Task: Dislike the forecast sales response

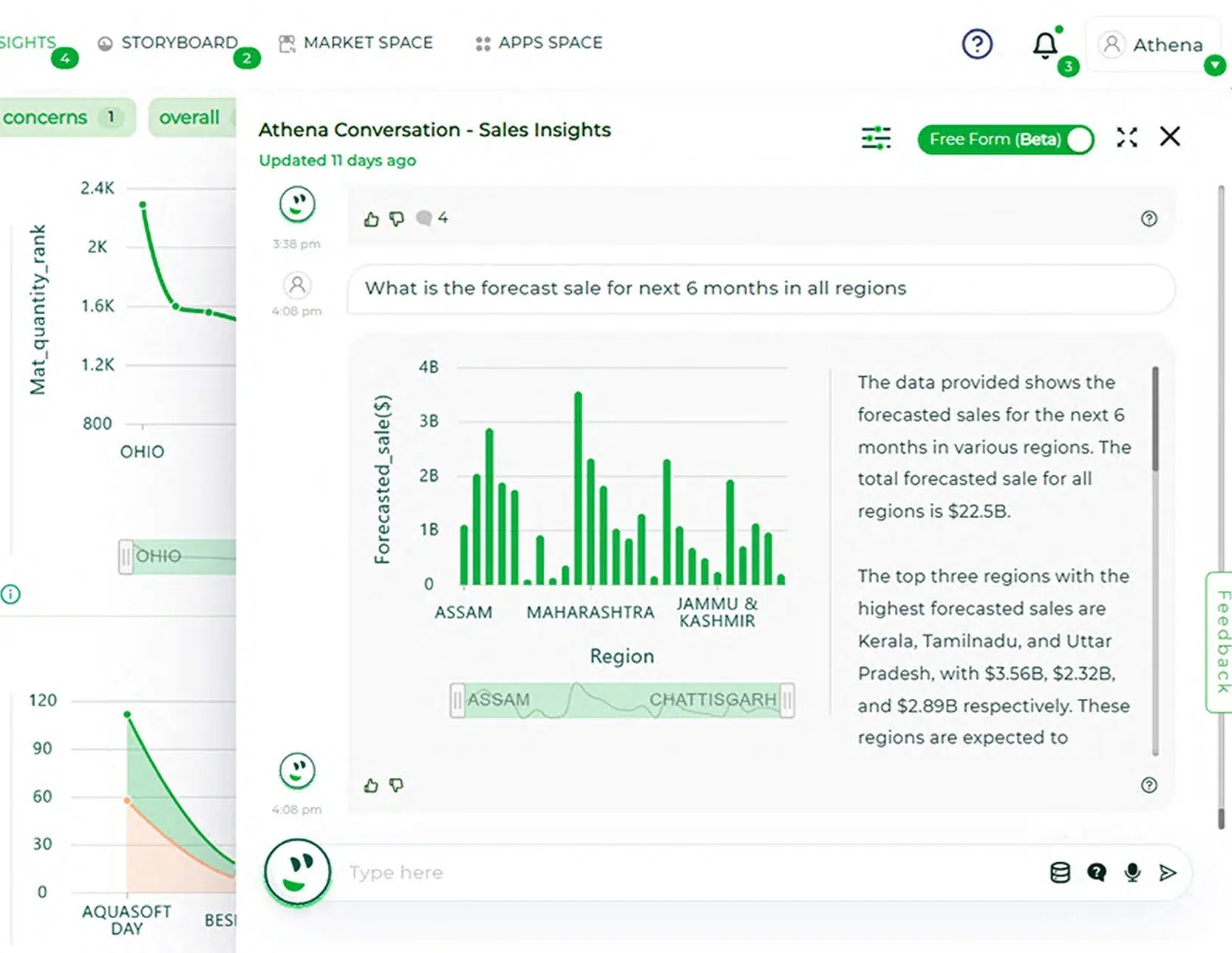Action: coord(397,785)
